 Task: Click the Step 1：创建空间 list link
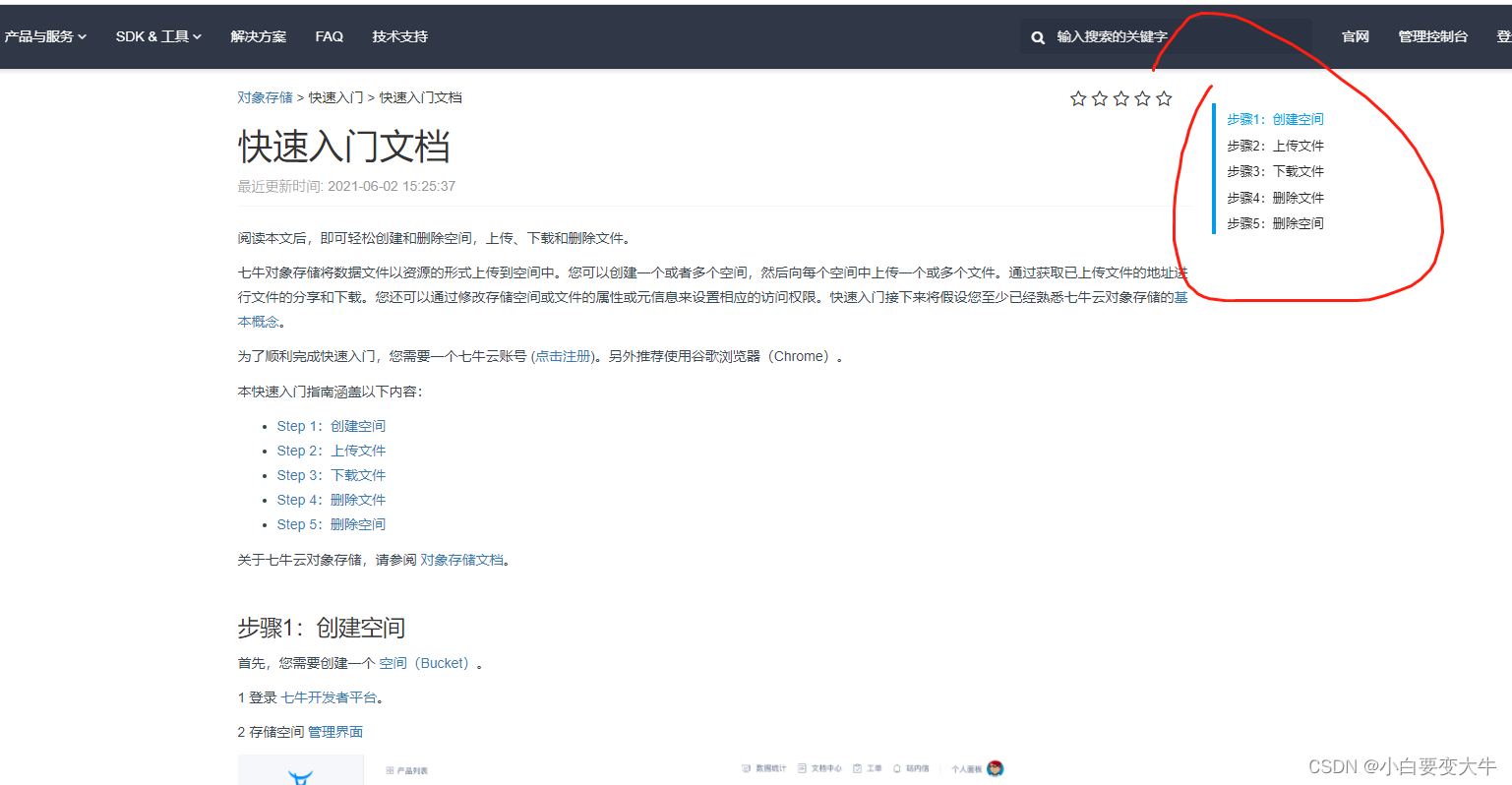pyautogui.click(x=332, y=426)
